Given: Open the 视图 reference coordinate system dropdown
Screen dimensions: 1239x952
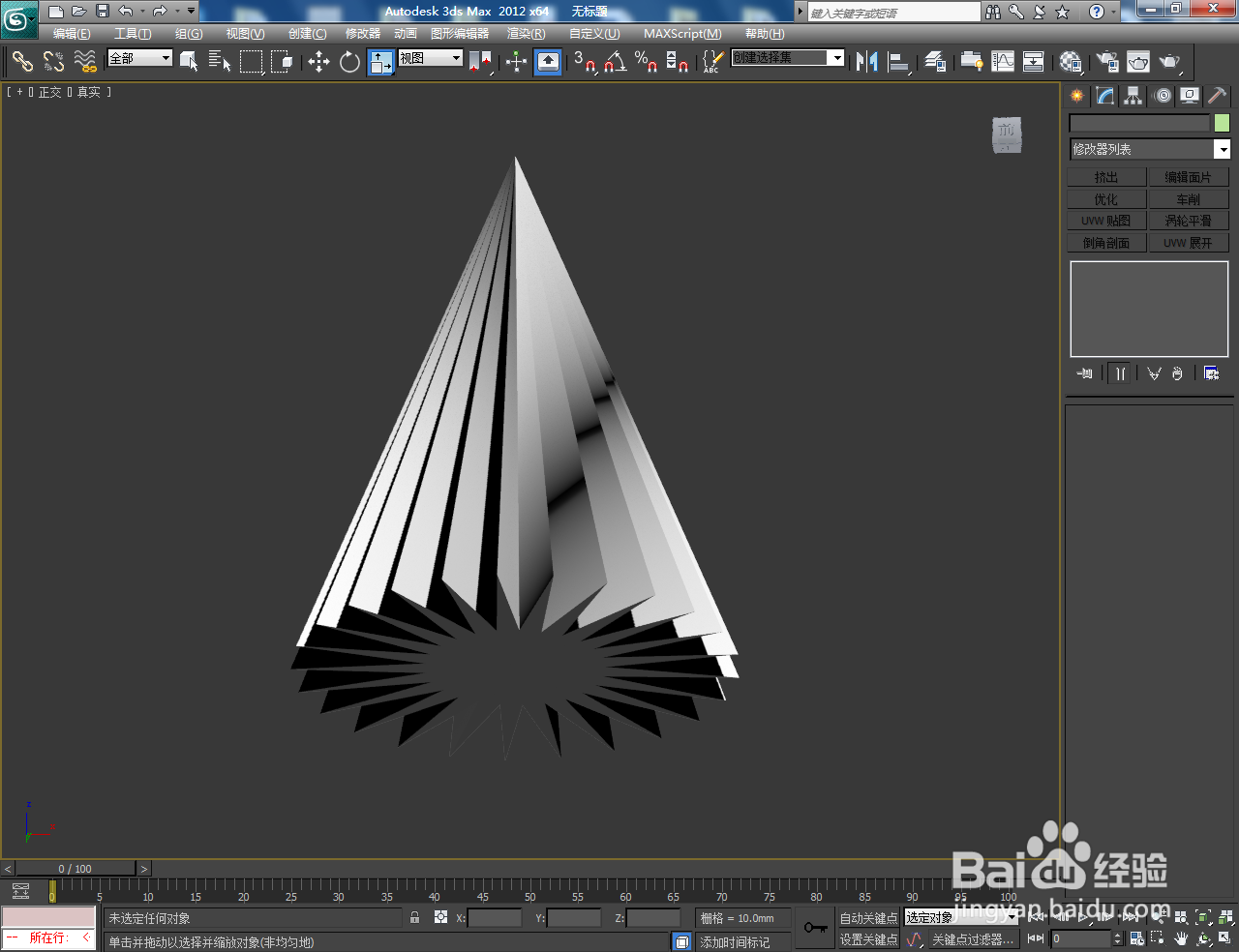Looking at the screenshot, I should [429, 59].
